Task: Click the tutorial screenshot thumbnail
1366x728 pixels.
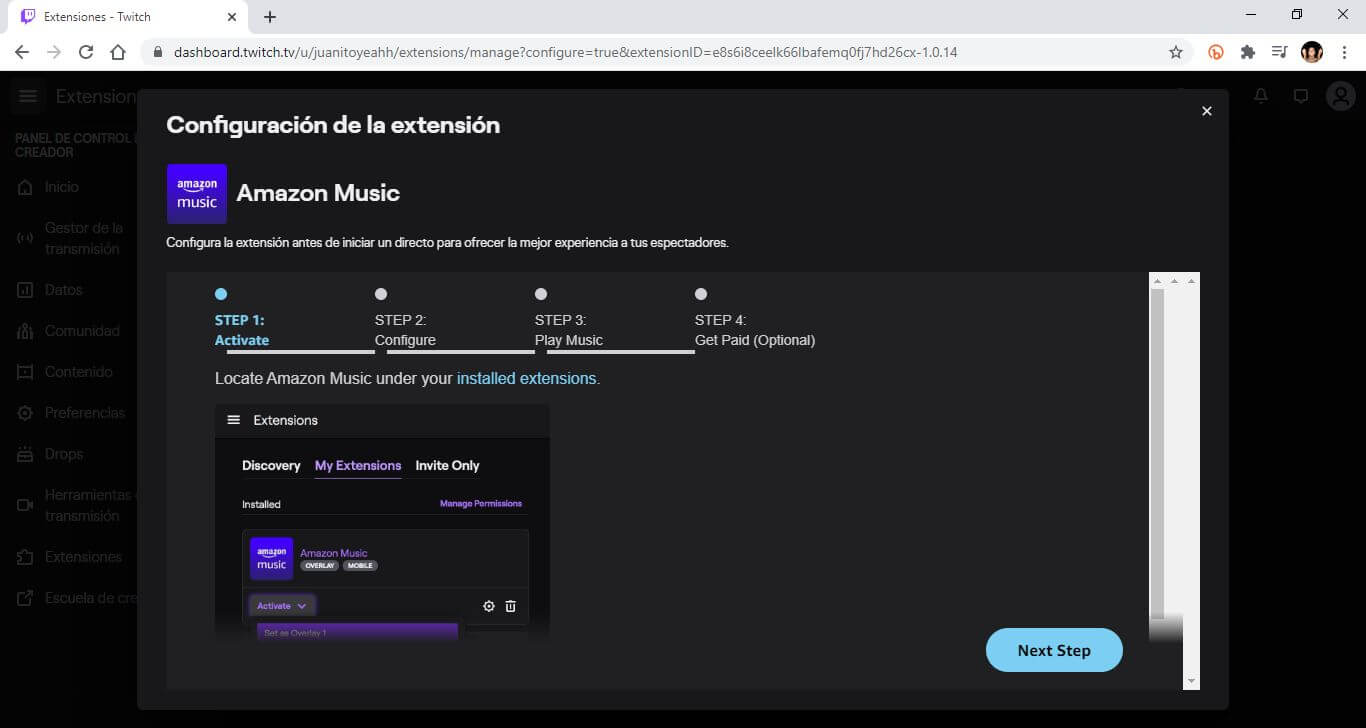Action: point(382,521)
